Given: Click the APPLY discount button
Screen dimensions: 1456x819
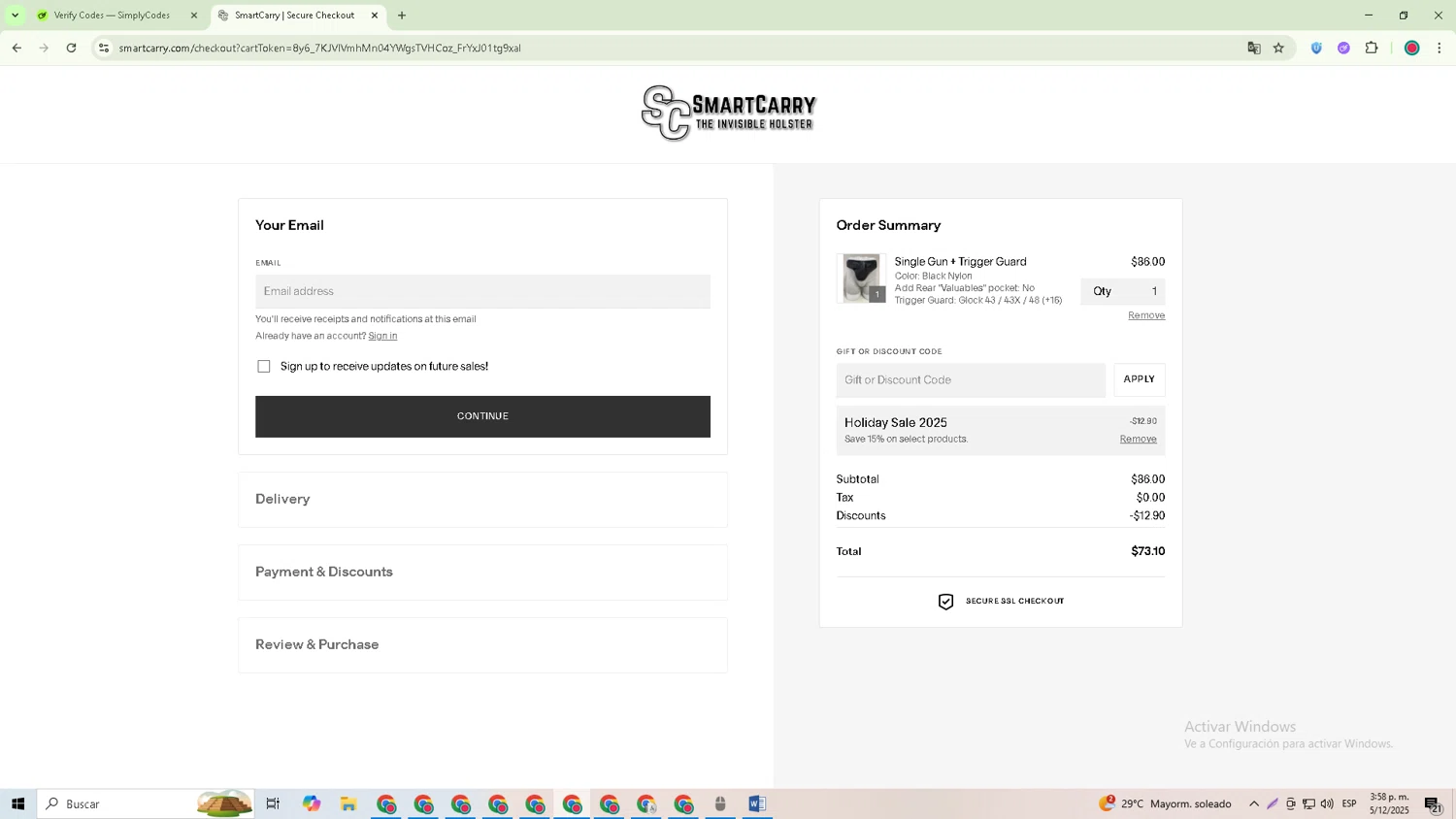Looking at the screenshot, I should click(x=1140, y=379).
